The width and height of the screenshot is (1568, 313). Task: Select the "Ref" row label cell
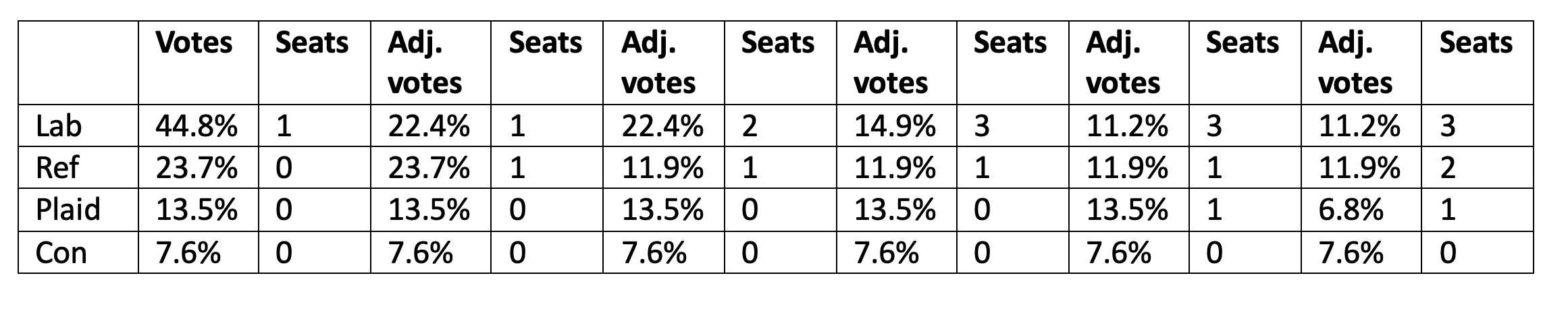click(x=57, y=168)
